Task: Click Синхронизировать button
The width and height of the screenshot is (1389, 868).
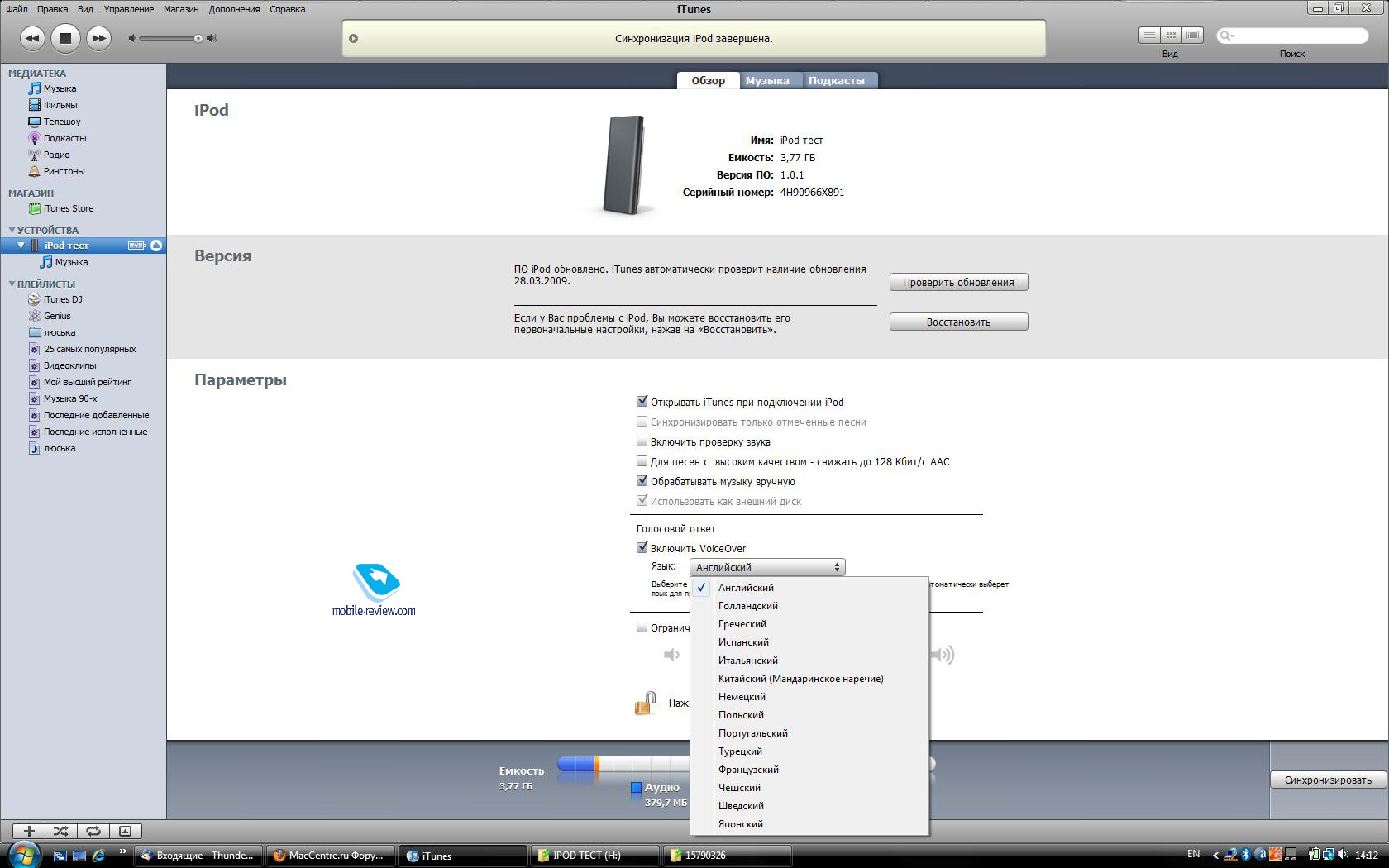Action: 1328,780
